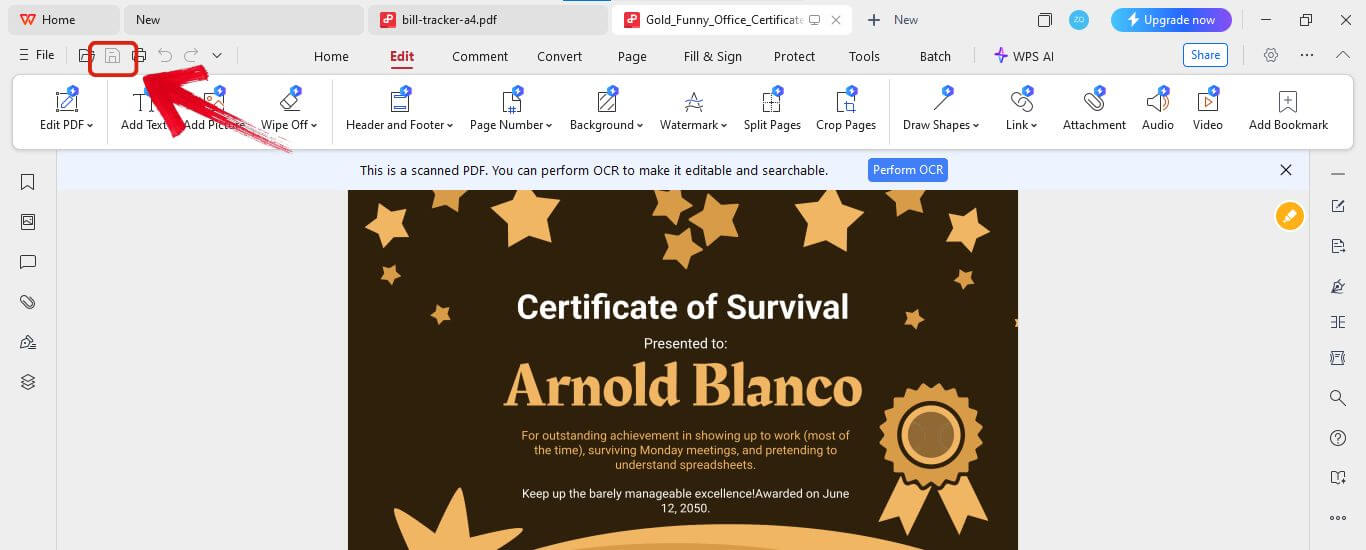Image resolution: width=1366 pixels, height=550 pixels.
Task: Open the Fill & Sign tab
Action: tap(713, 56)
